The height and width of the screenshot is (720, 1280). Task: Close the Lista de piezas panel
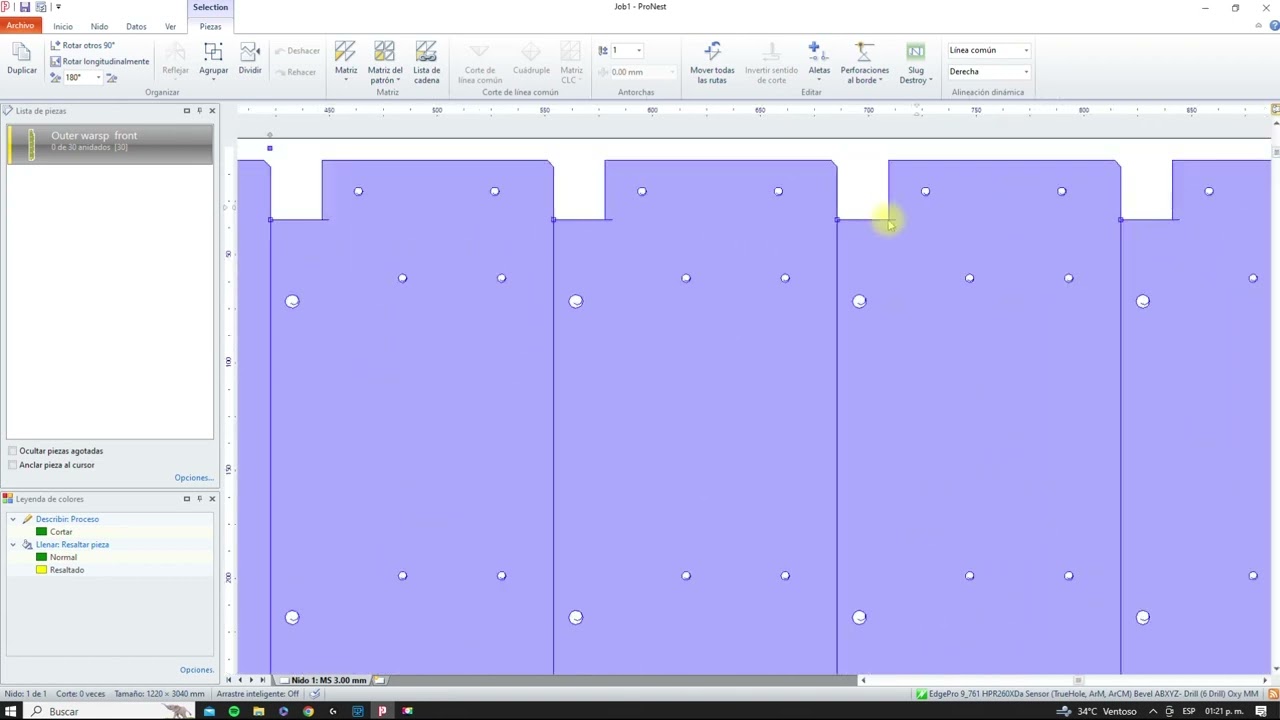(x=212, y=110)
